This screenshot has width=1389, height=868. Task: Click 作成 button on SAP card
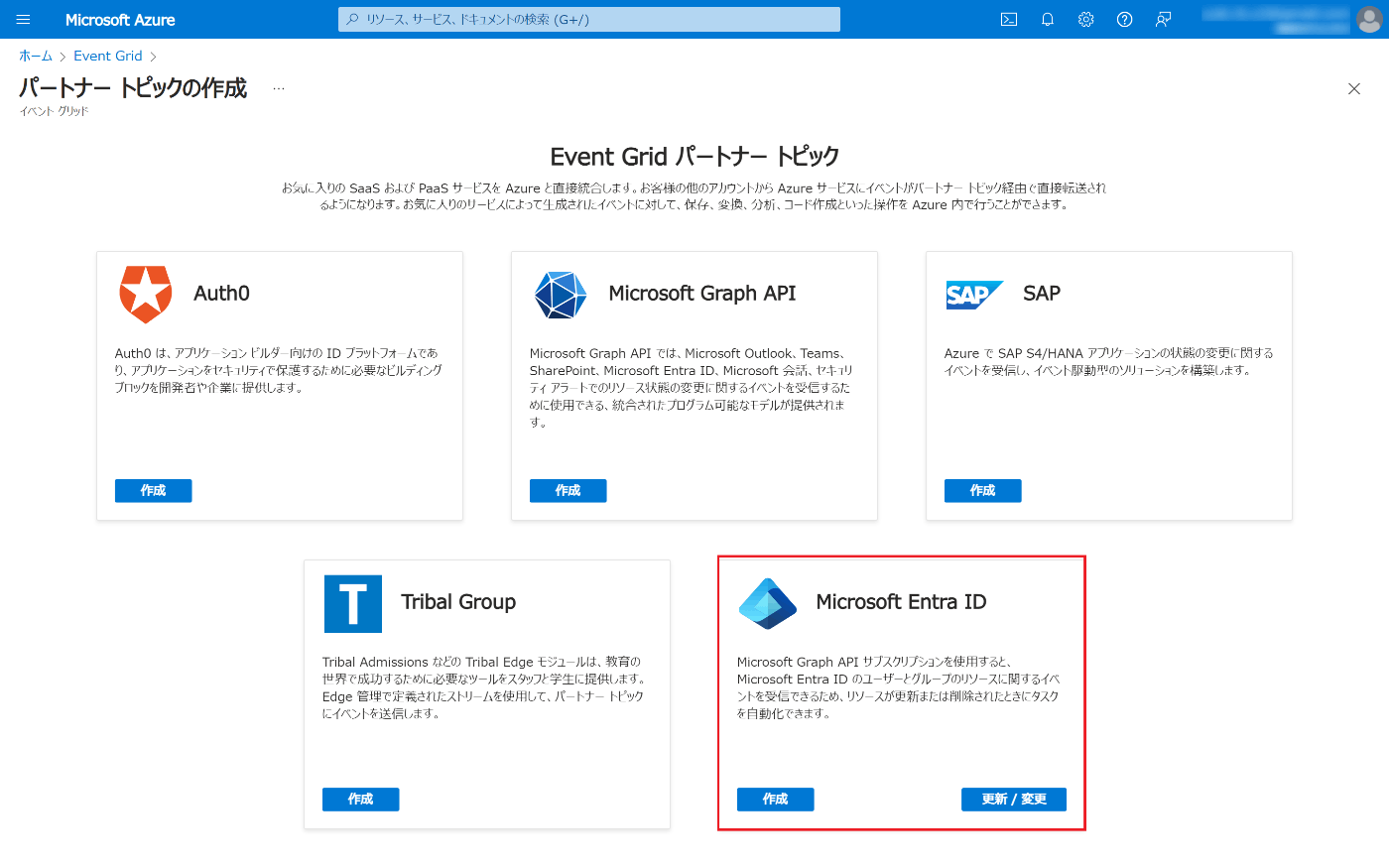982,490
